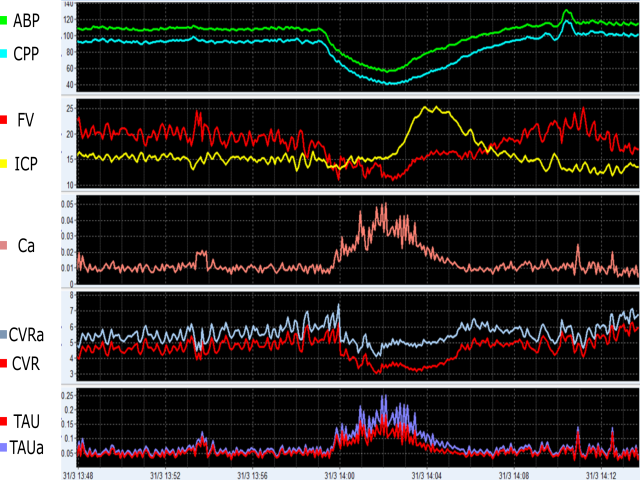Select the purple legend swatch of bottom chart

coord(4,447)
